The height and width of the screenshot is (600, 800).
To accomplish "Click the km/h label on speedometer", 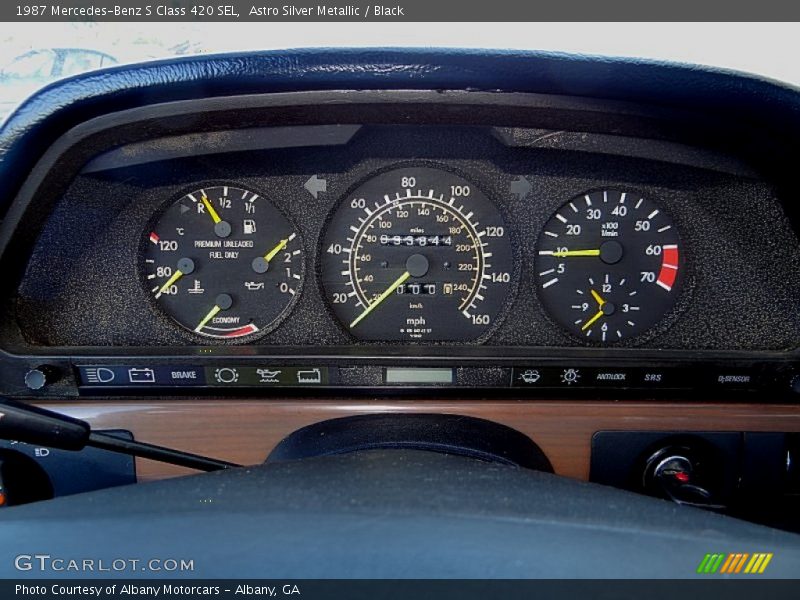I will click(x=416, y=306).
